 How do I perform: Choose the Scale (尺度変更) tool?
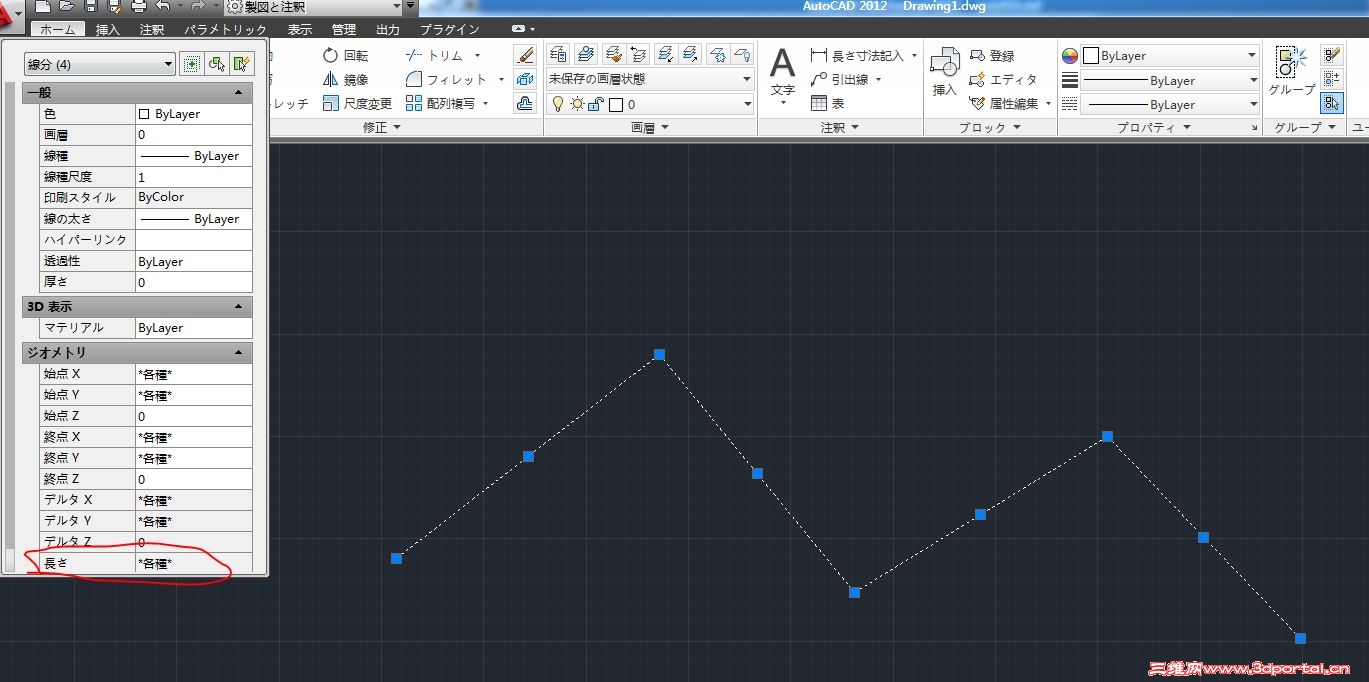(357, 103)
